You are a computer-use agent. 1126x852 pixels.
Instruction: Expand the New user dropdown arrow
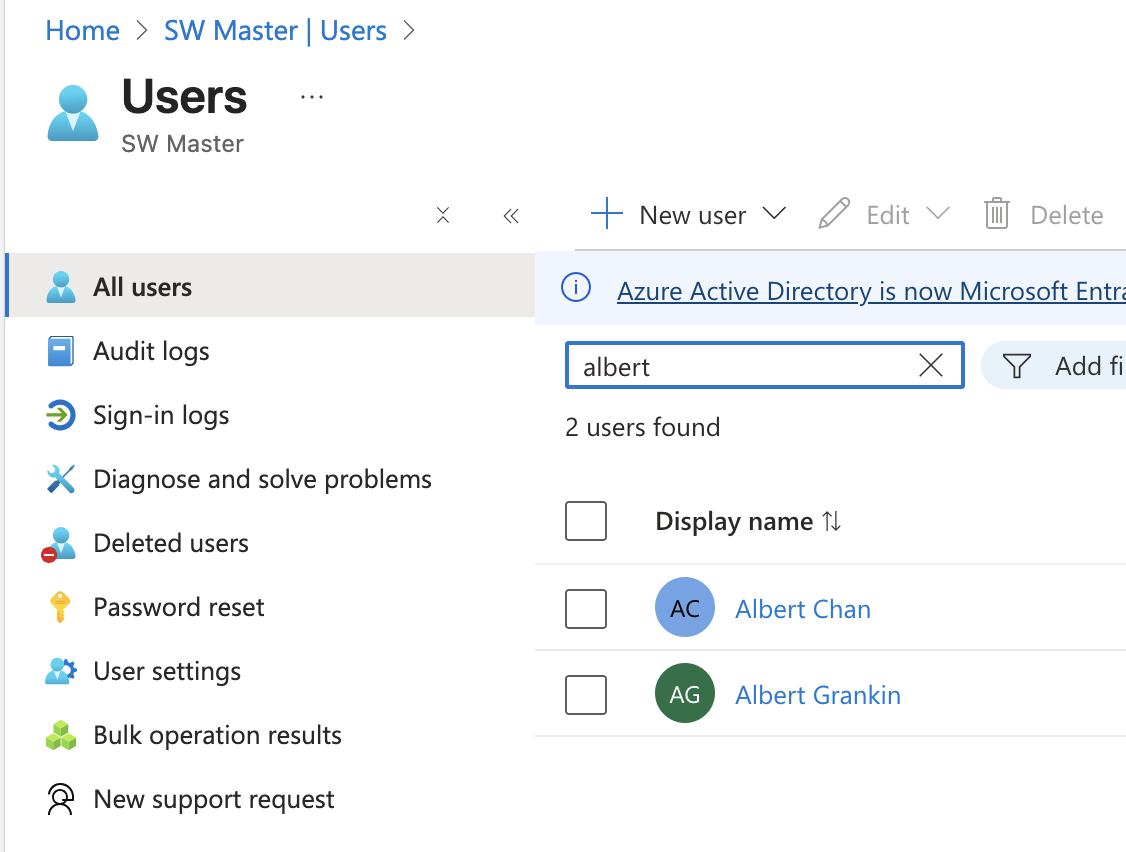tap(774, 214)
